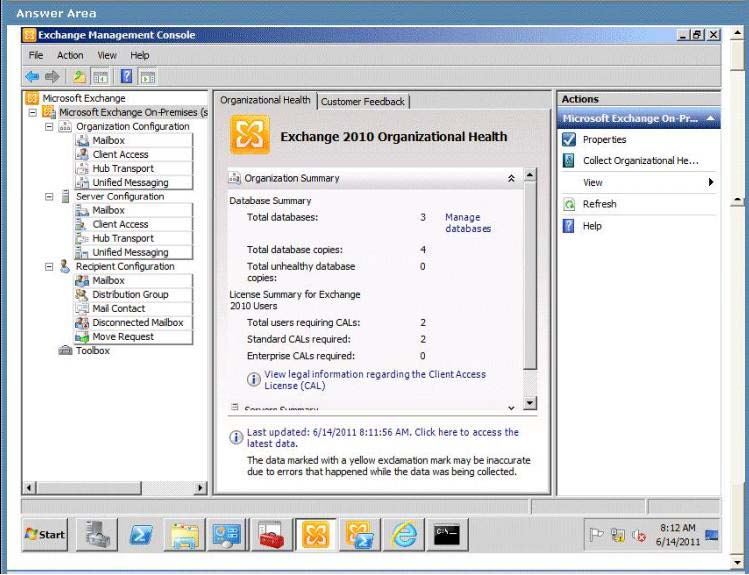Open the View menu in menu bar
Screen dimensions: 749x575
click(107, 55)
